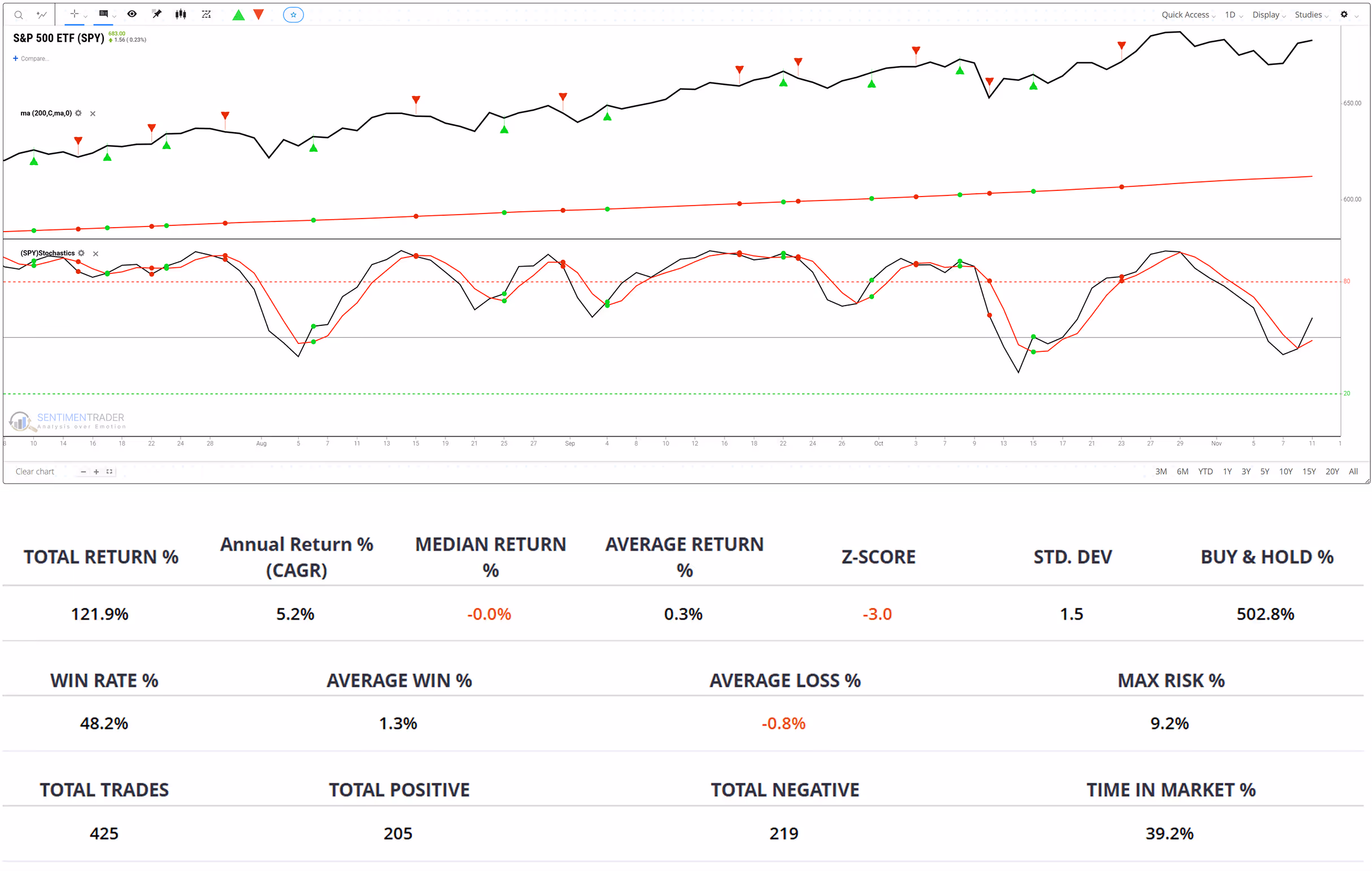
Task: Open the Display menu
Action: click(x=1268, y=15)
